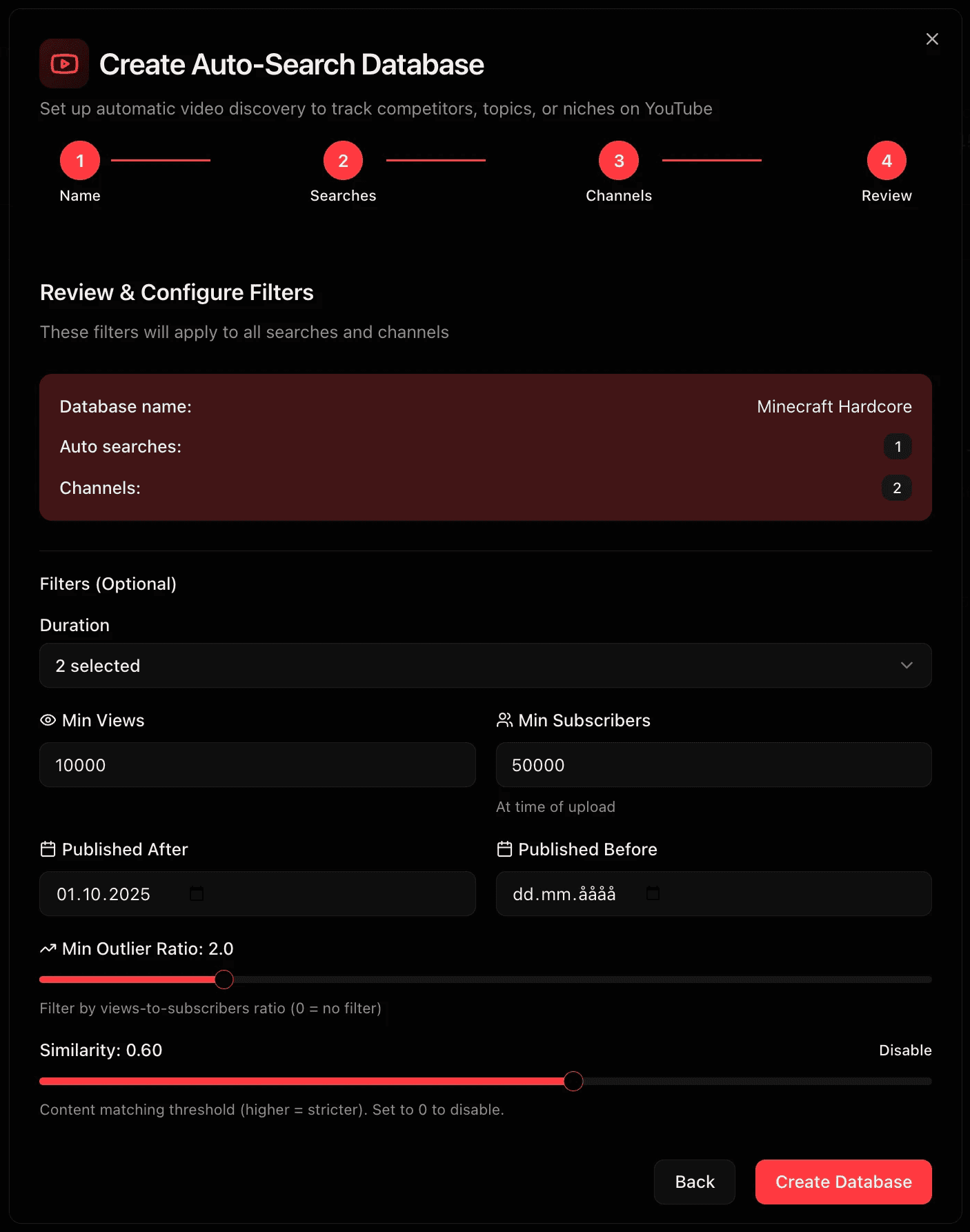Open date picker in Published Before field

(653, 894)
